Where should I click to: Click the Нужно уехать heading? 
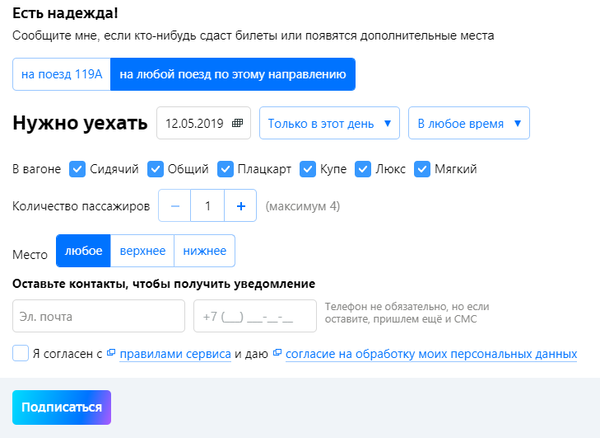click(80, 123)
